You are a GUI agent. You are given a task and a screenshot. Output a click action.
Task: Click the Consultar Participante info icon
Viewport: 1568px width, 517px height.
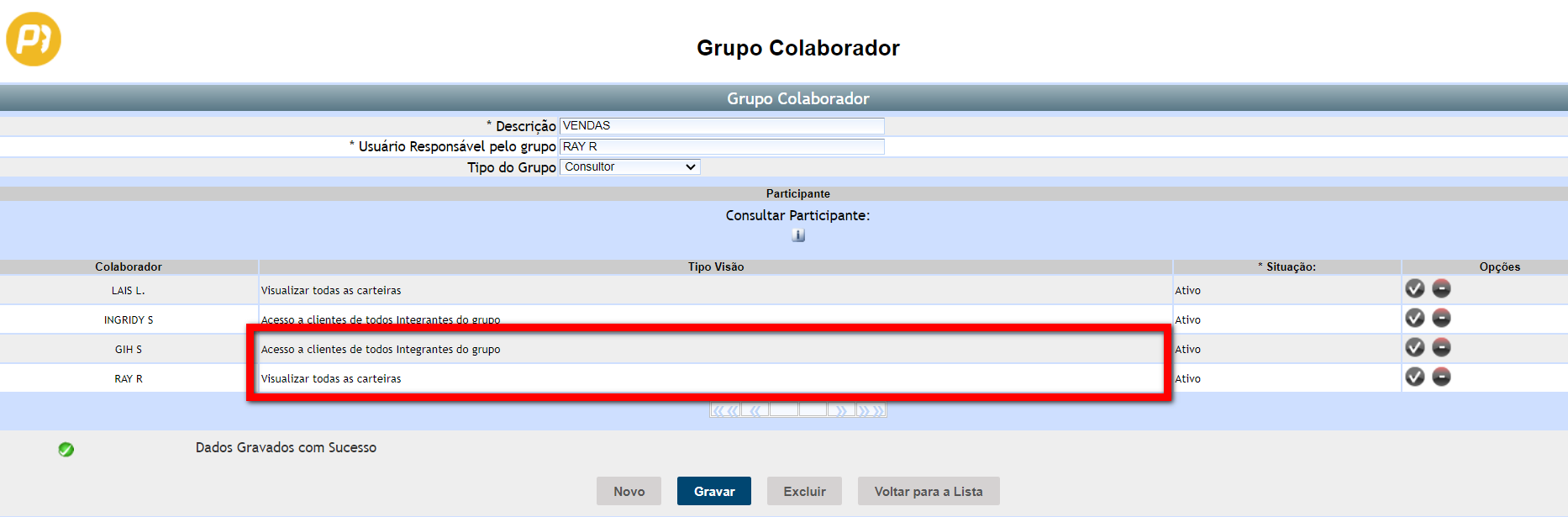(798, 235)
